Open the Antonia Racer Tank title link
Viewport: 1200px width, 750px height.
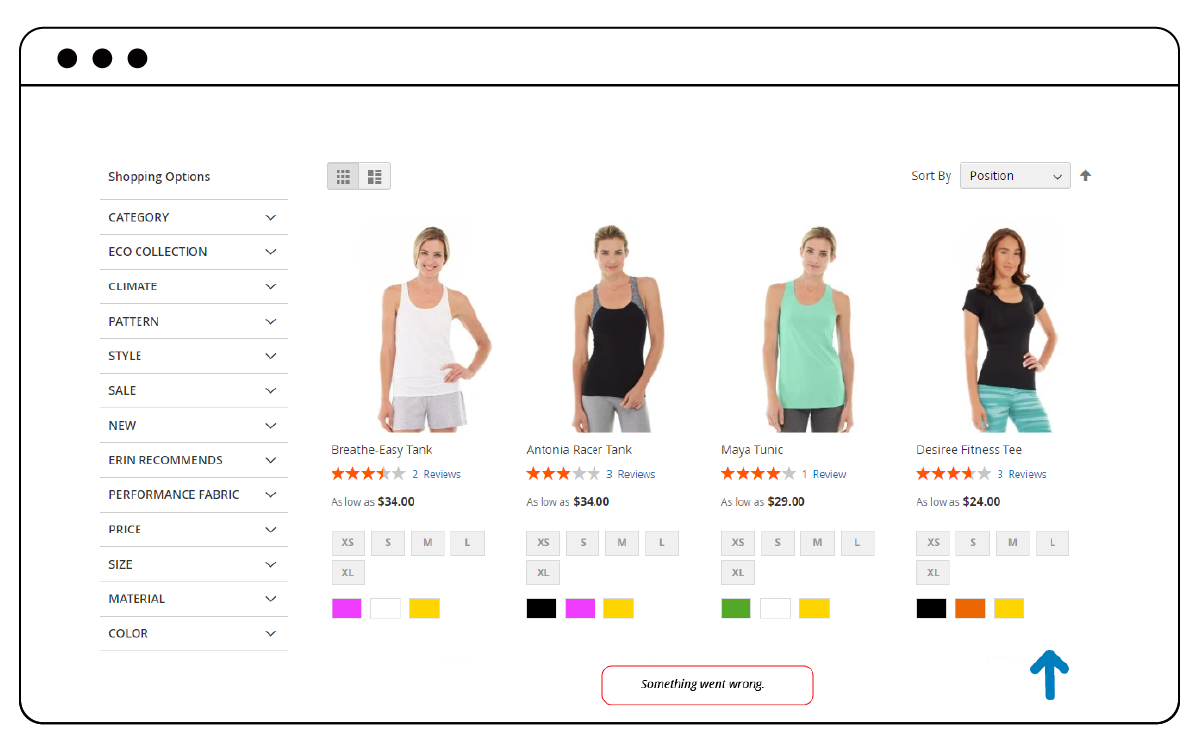pos(579,450)
